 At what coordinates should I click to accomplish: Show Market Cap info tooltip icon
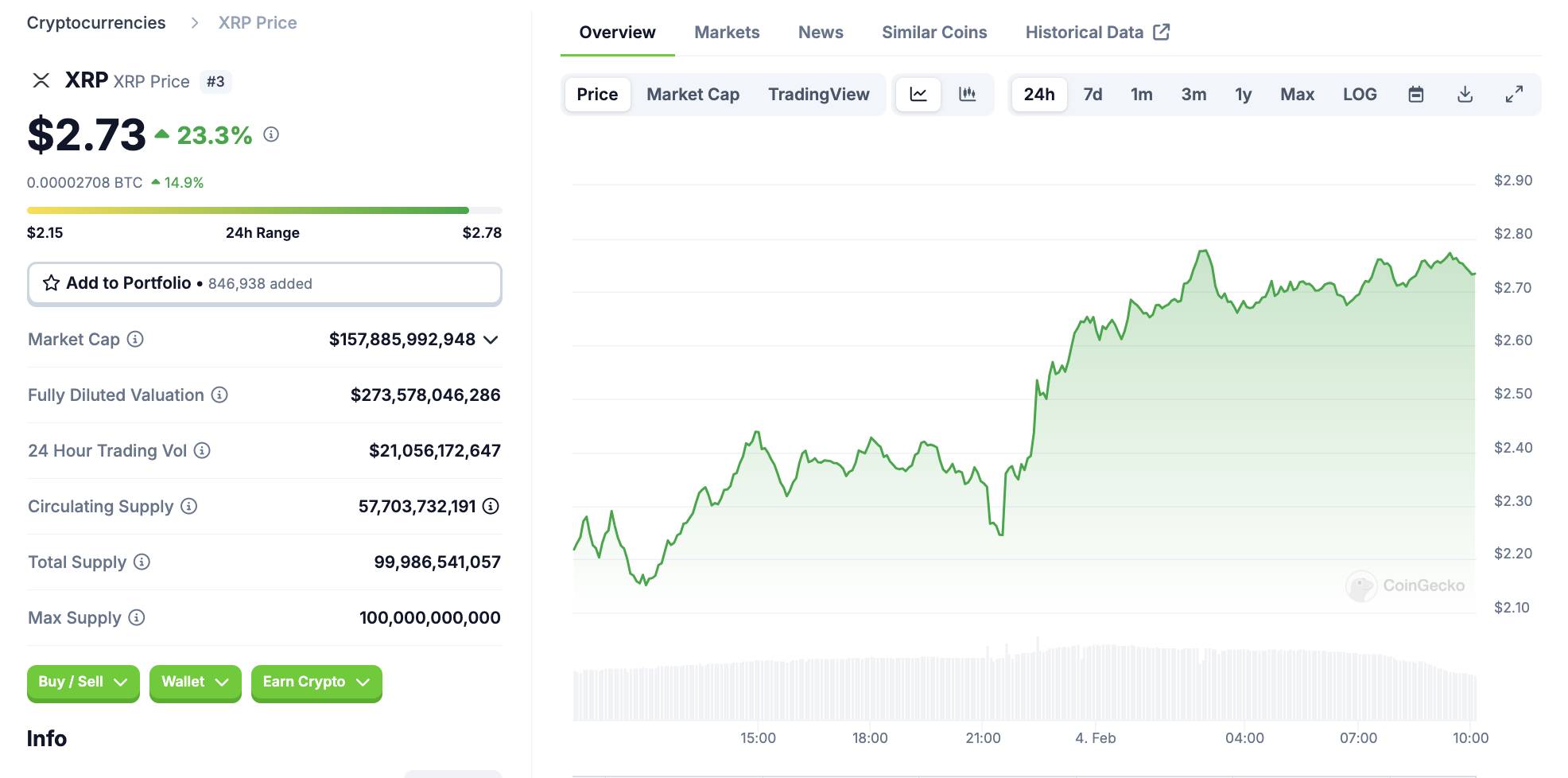pos(136,339)
